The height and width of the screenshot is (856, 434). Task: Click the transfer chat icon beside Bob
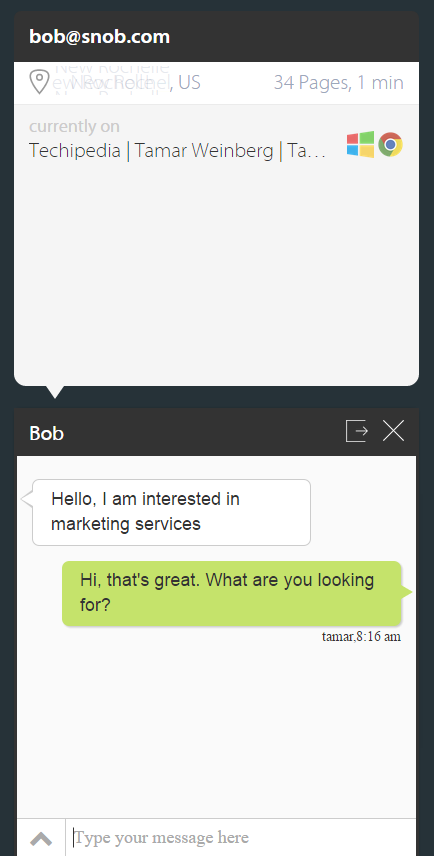point(357,431)
